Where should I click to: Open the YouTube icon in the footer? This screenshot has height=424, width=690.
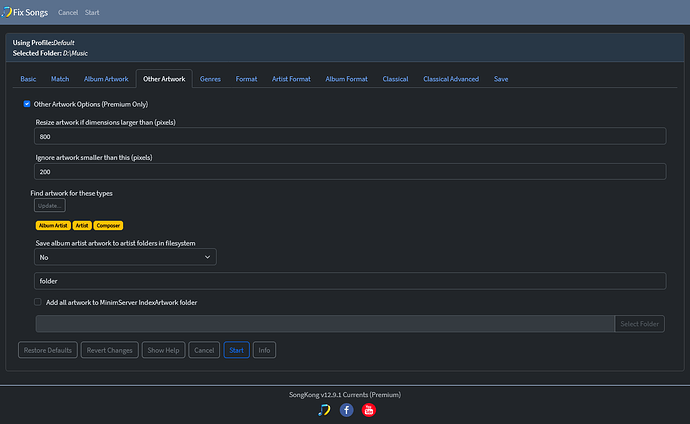click(x=369, y=410)
